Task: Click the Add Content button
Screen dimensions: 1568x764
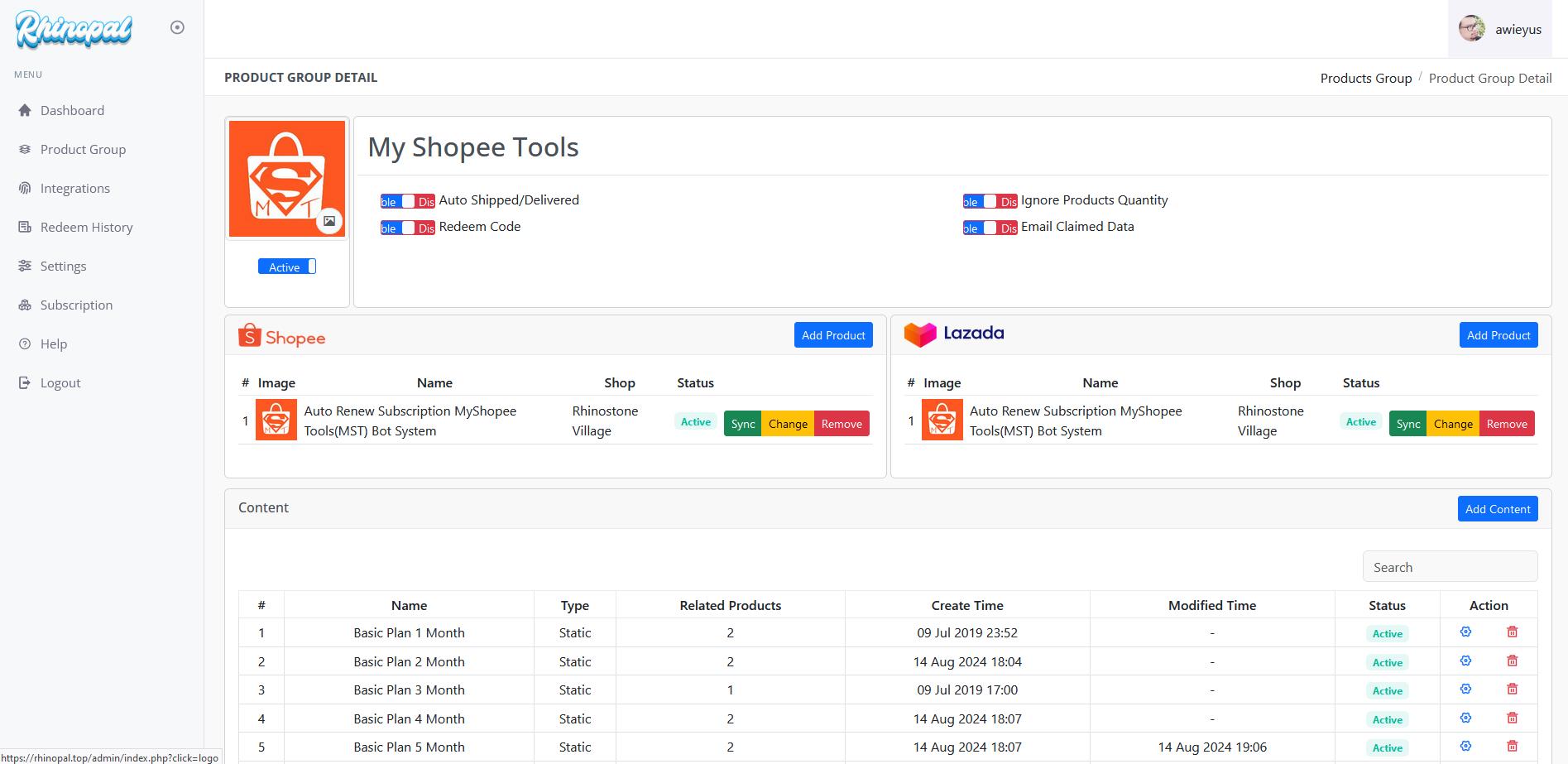Action: pyautogui.click(x=1498, y=509)
